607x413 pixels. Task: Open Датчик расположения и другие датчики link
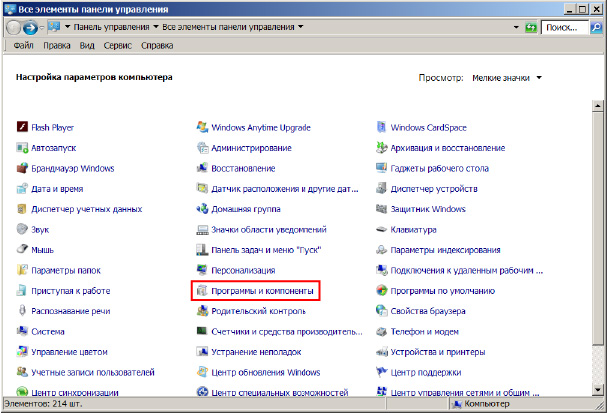(x=285, y=189)
